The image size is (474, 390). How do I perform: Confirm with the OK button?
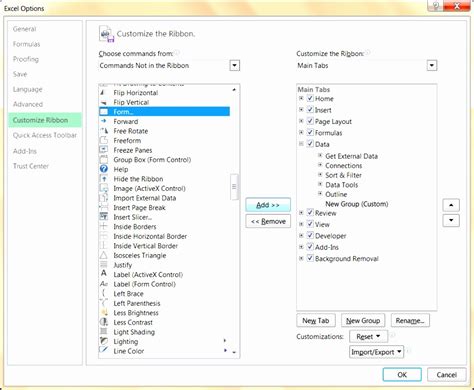[402, 375]
